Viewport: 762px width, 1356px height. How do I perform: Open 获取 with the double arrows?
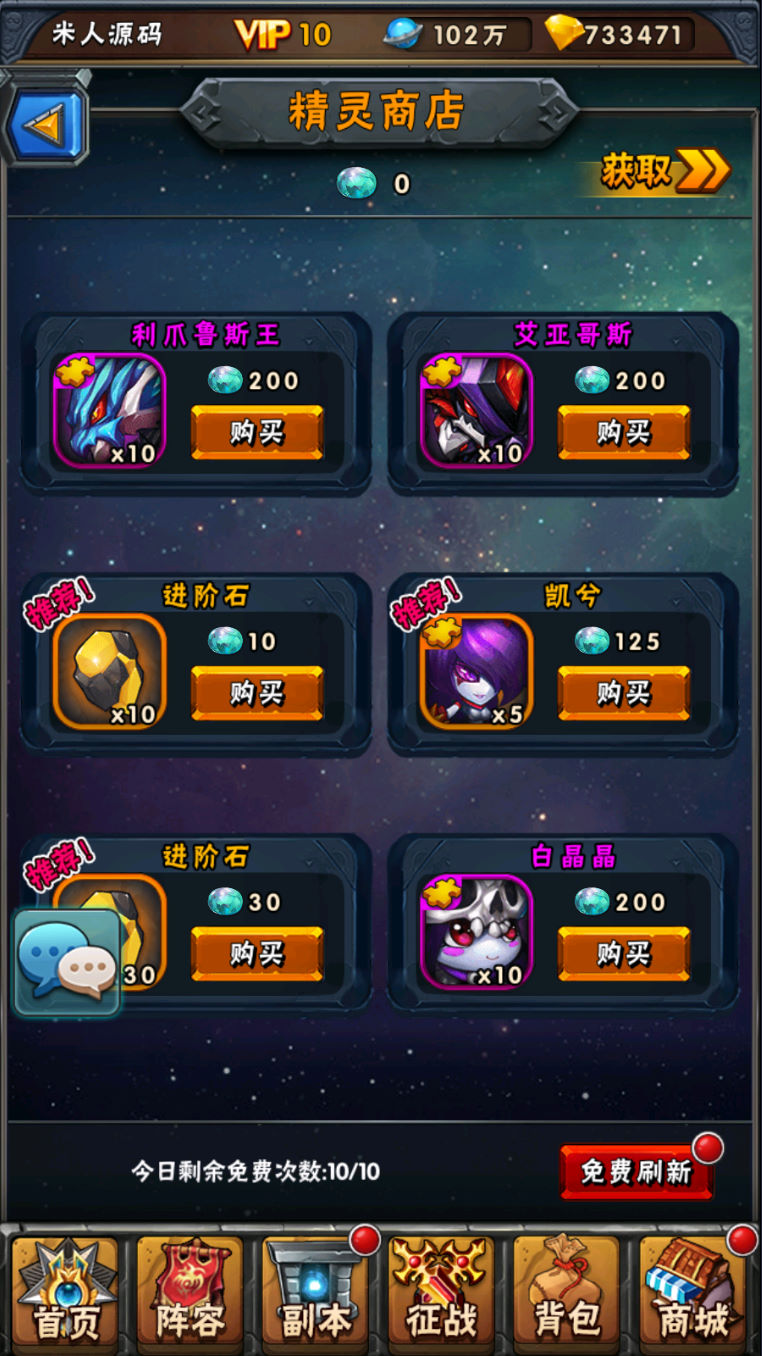tap(664, 171)
